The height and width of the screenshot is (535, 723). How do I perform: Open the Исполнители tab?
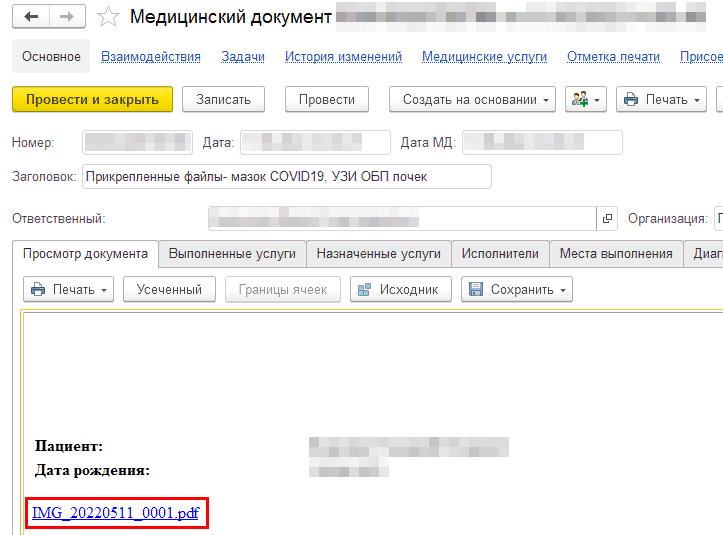point(500,254)
